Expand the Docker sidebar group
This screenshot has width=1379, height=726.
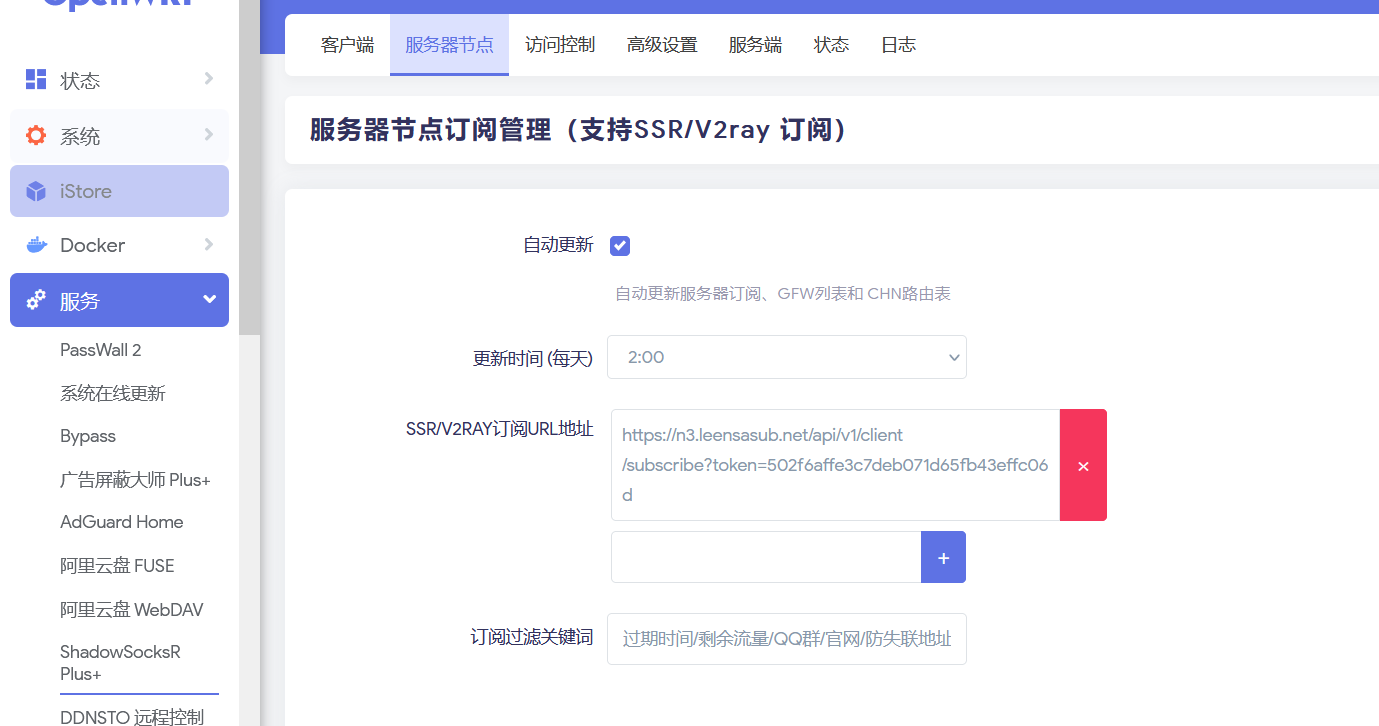pos(208,244)
